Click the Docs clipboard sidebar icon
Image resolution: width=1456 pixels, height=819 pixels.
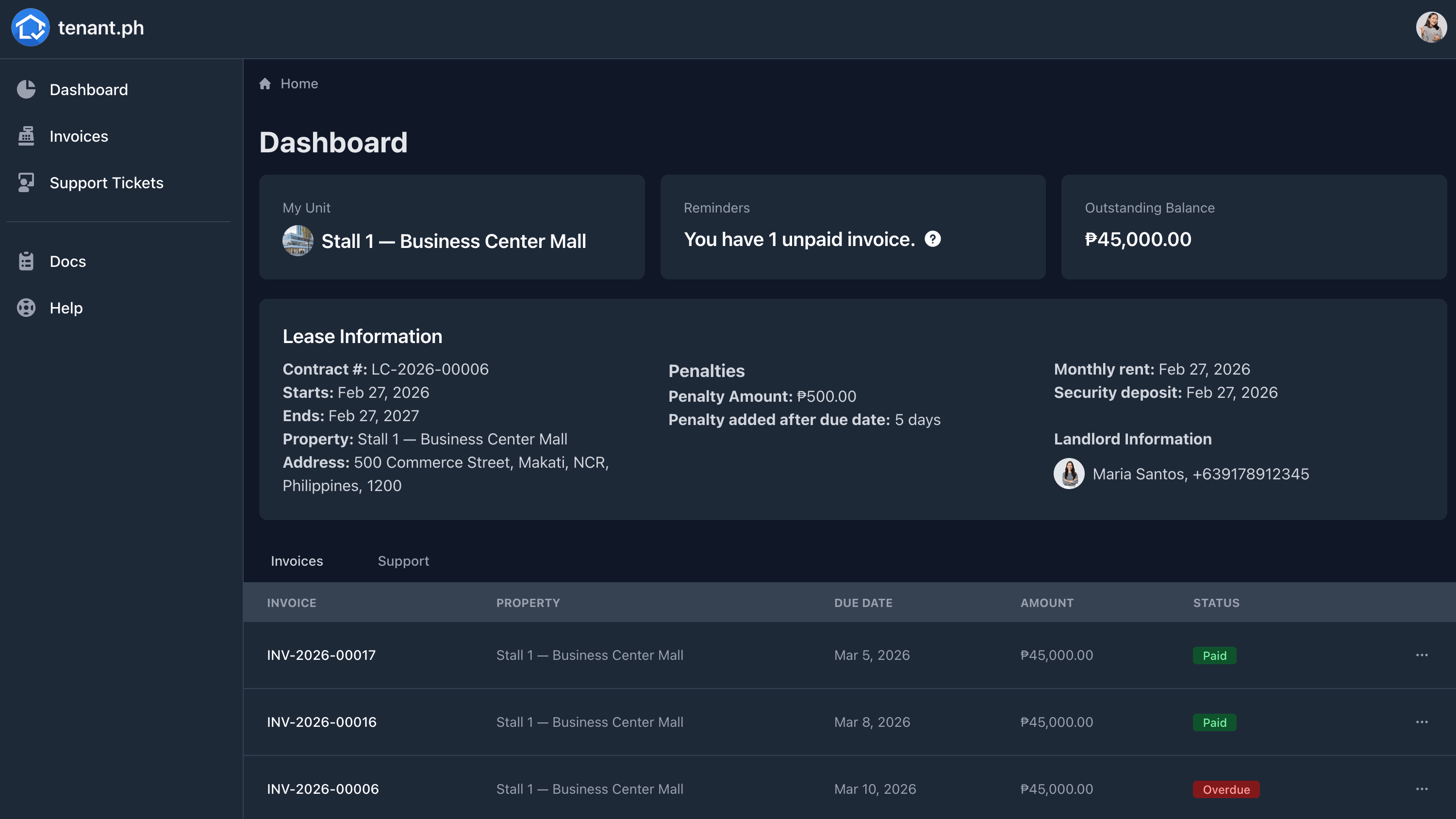click(26, 261)
